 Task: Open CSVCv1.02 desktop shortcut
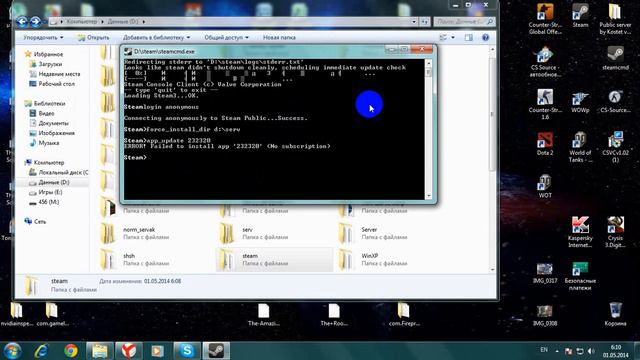[x=615, y=147]
